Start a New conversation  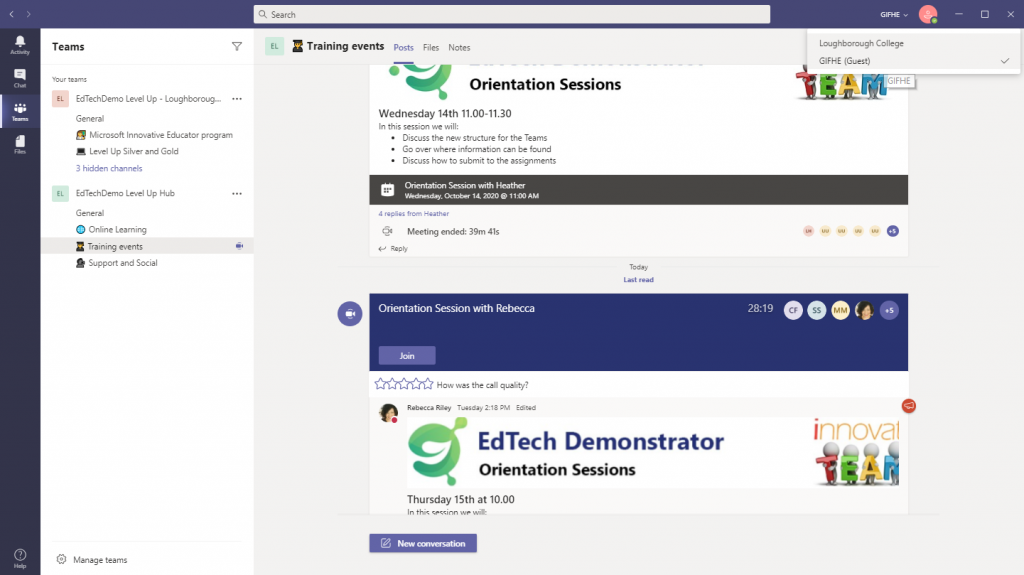pyautogui.click(x=423, y=543)
